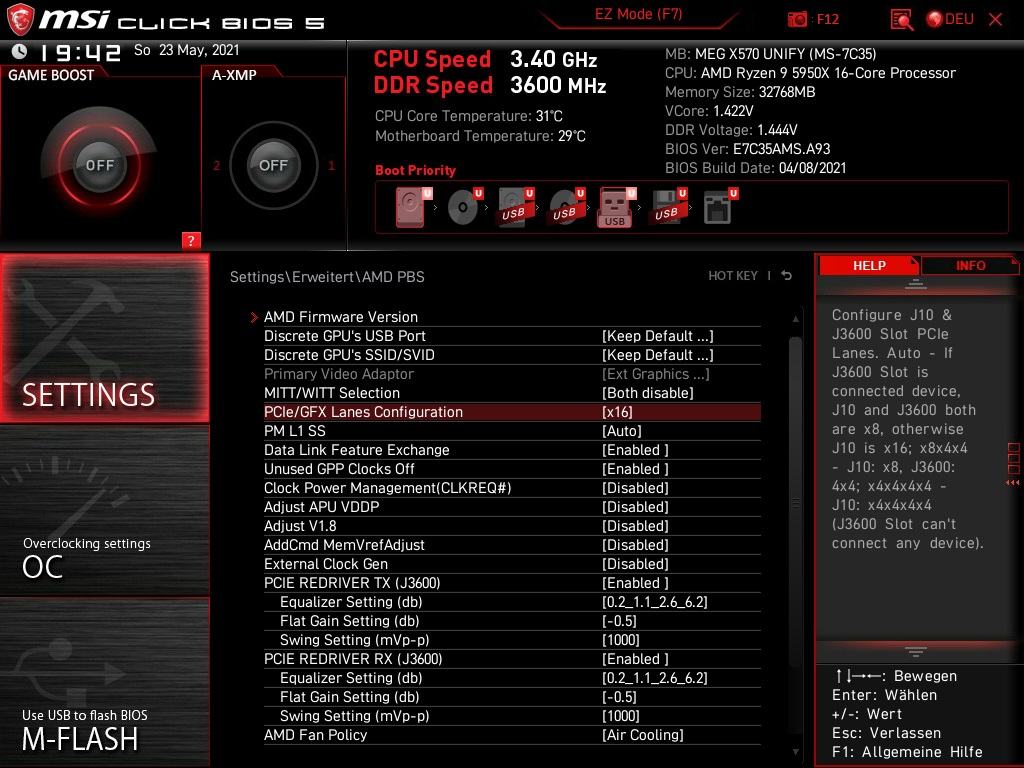Click the settings list scrollbar
This screenshot has width=1024, height=768.
point(795,503)
